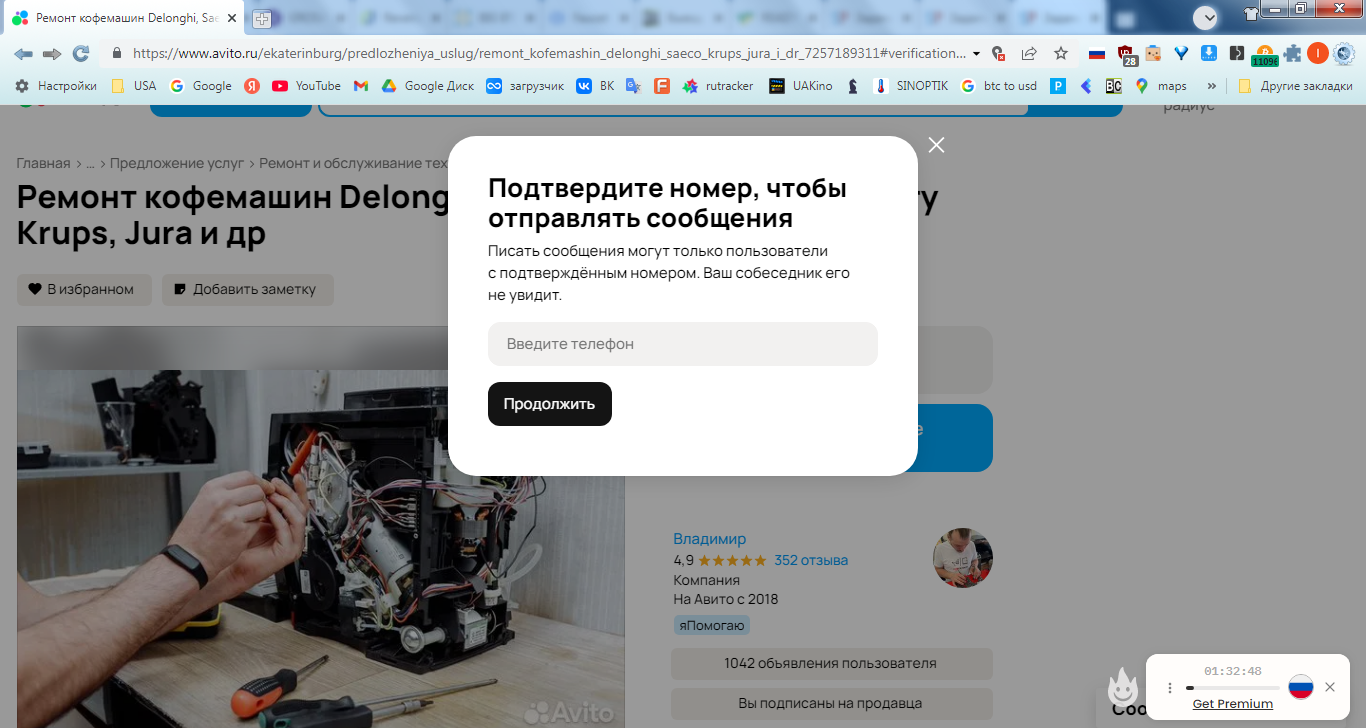The height and width of the screenshot is (728, 1366).
Task: Bookmark this page with the star icon
Action: click(x=1061, y=53)
